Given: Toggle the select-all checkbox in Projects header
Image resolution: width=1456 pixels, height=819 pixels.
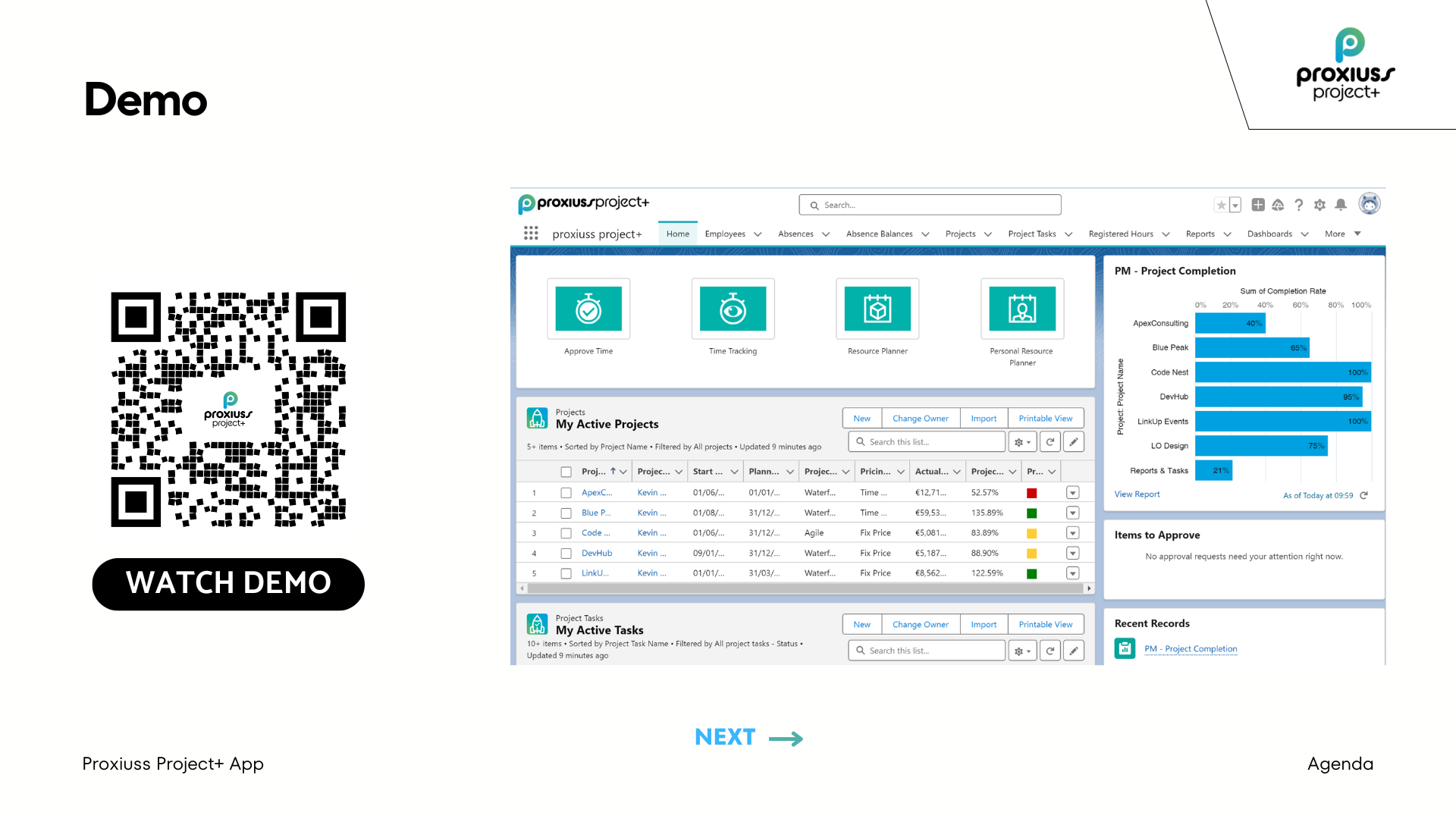Looking at the screenshot, I should coord(566,472).
